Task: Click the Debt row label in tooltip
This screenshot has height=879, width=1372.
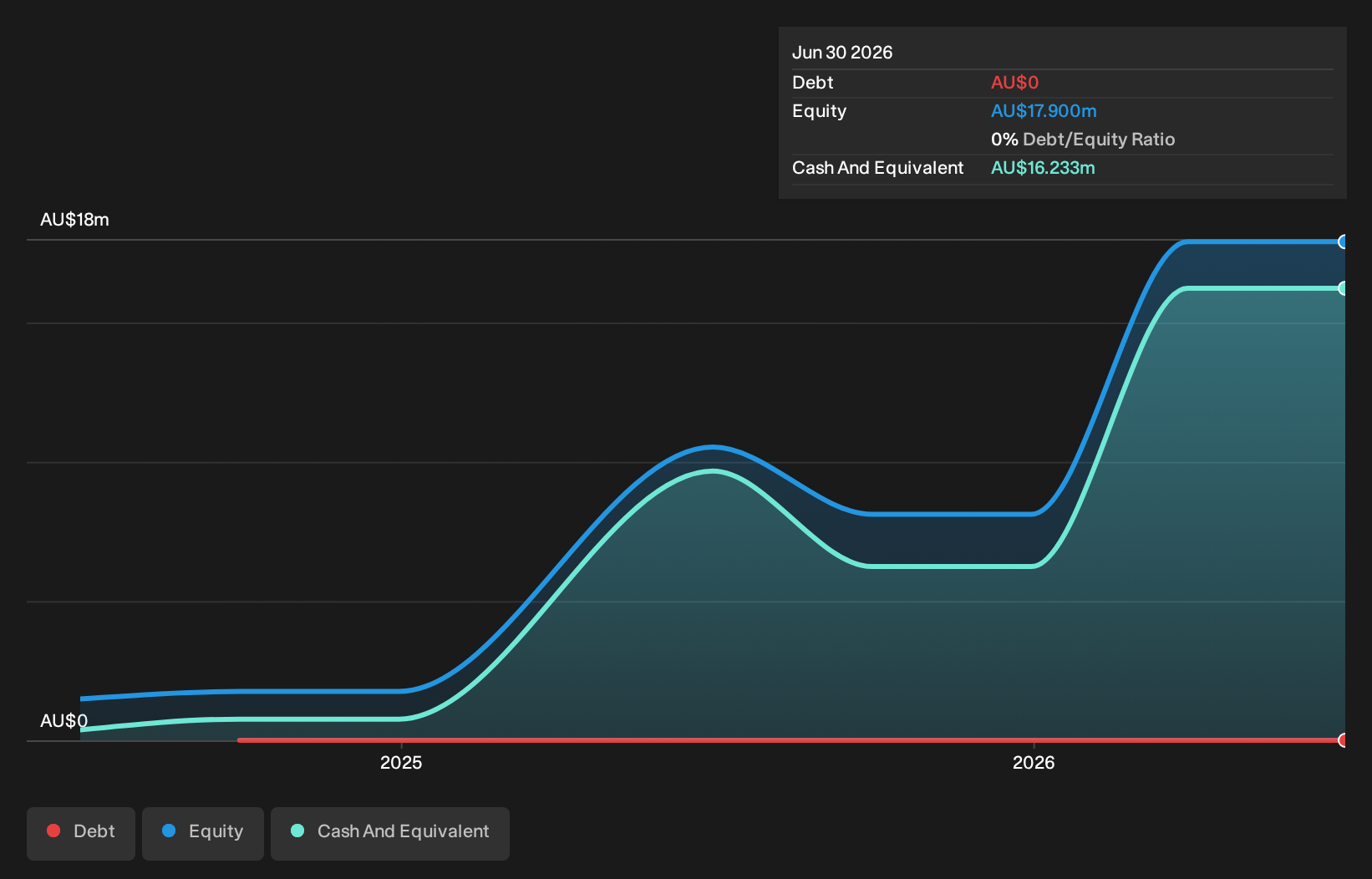Action: pos(813,83)
